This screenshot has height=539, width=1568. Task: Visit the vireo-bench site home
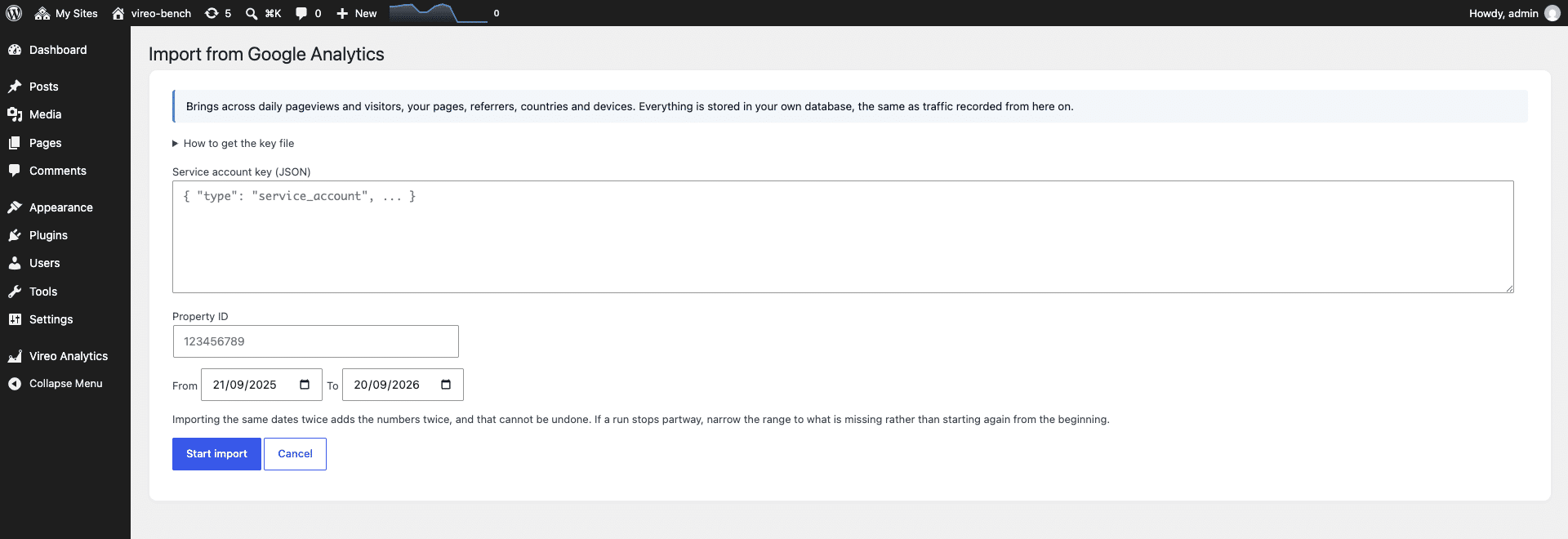[x=151, y=13]
